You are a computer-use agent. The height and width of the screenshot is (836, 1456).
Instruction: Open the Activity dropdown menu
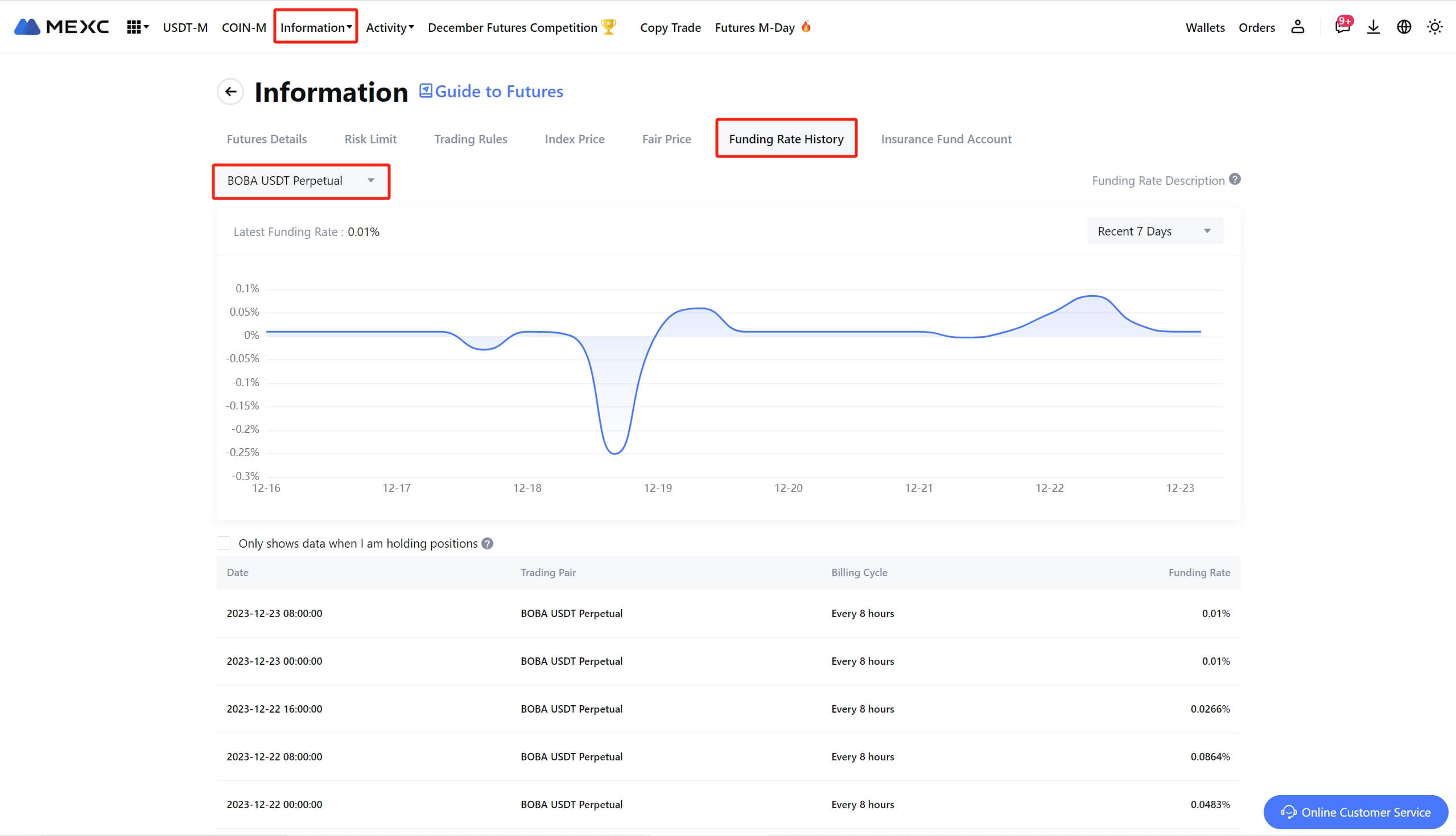click(389, 27)
